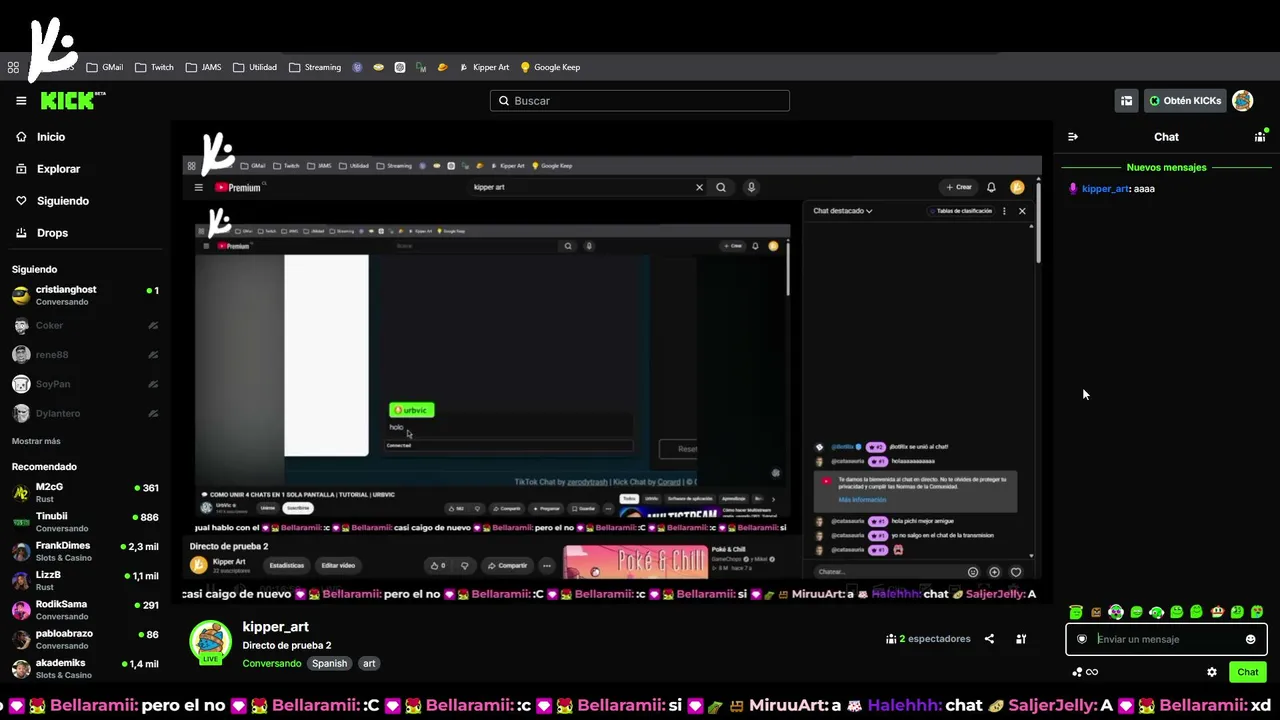Open the Google Keep bookmark

pos(550,68)
